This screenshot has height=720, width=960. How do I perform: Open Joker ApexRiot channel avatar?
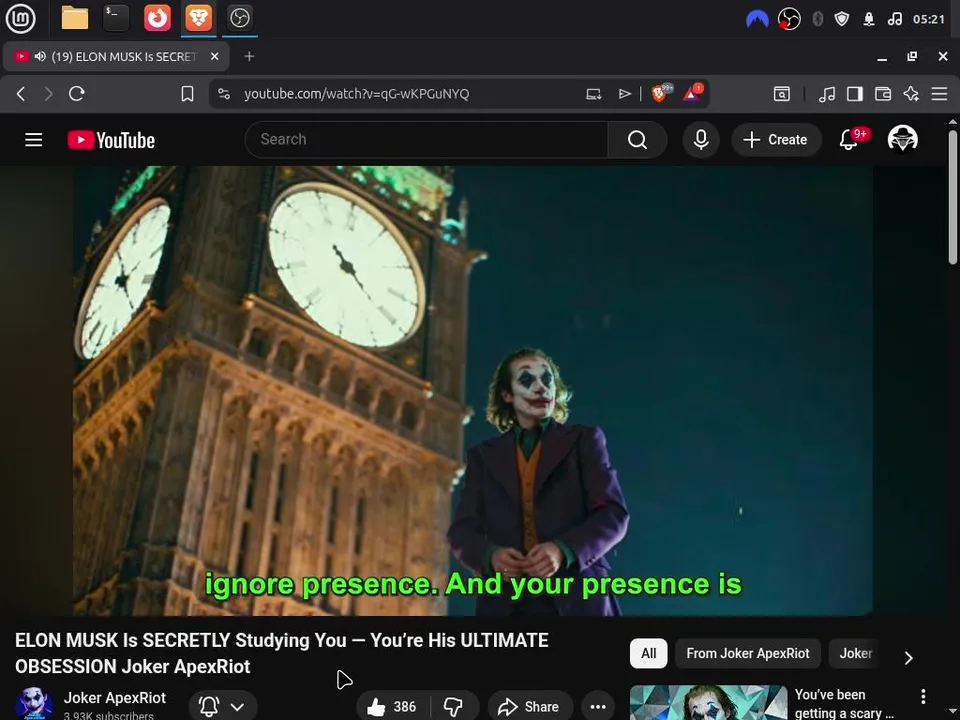[34, 703]
